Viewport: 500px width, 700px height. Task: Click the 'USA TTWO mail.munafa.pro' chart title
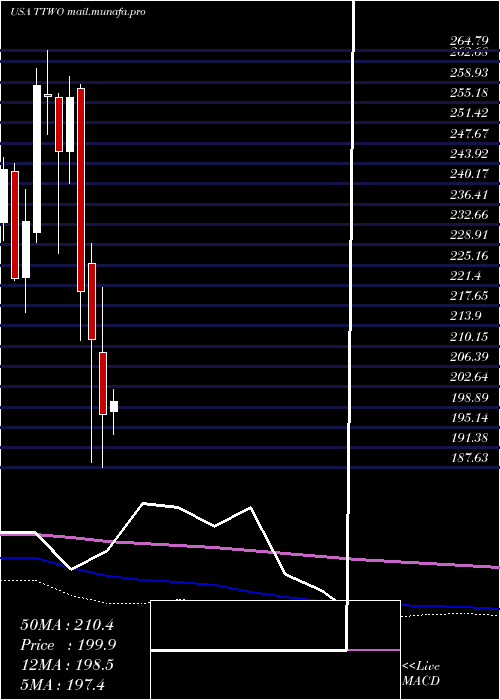tap(78, 12)
